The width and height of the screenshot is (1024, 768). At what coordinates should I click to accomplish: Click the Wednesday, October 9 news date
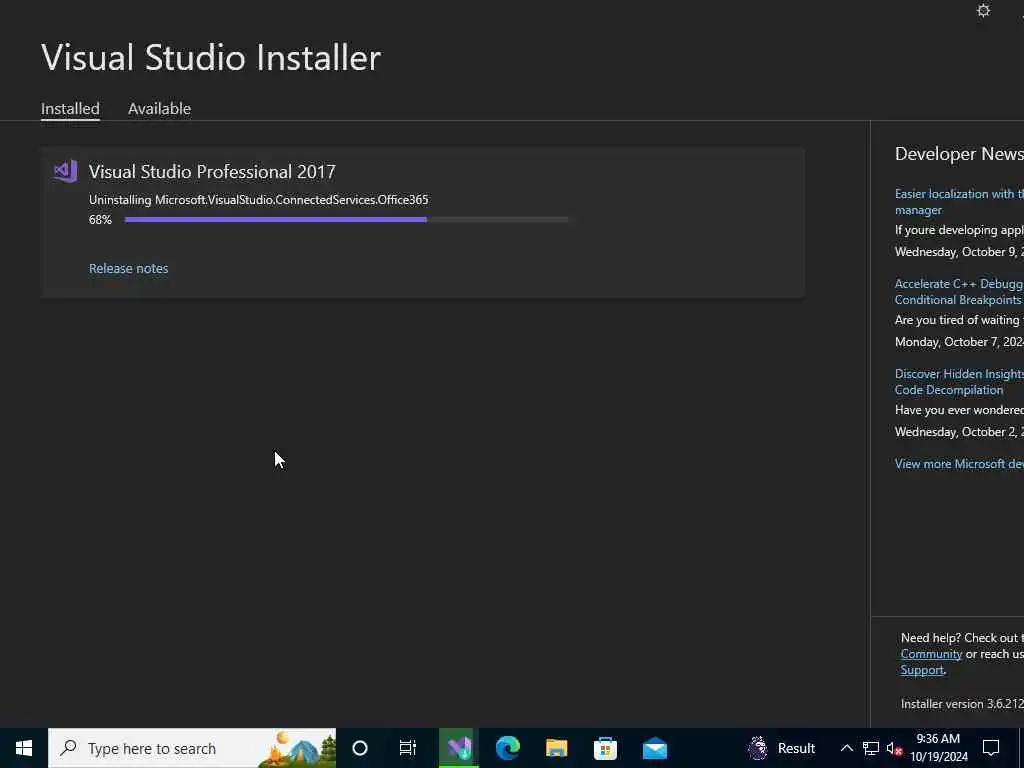[959, 251]
